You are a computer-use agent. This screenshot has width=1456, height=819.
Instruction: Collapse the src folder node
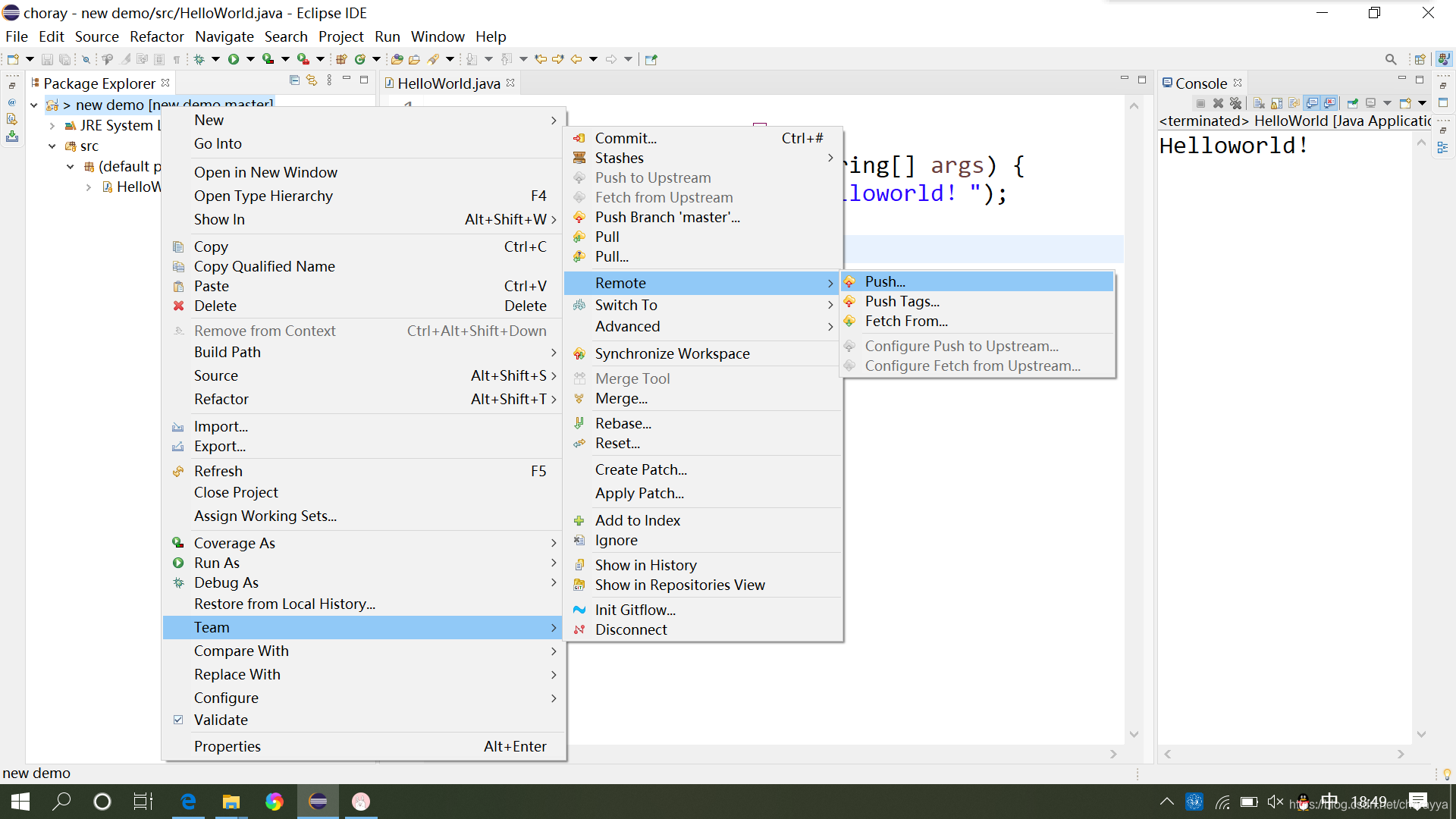click(x=52, y=146)
